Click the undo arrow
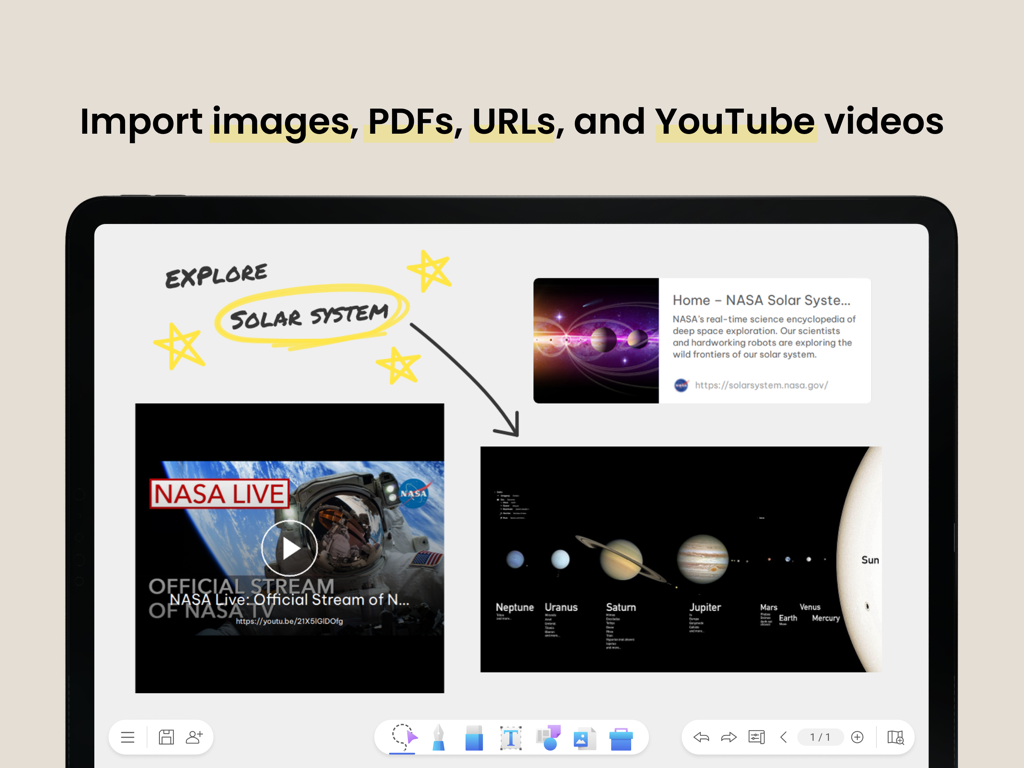The width and height of the screenshot is (1024, 768). pyautogui.click(x=701, y=737)
